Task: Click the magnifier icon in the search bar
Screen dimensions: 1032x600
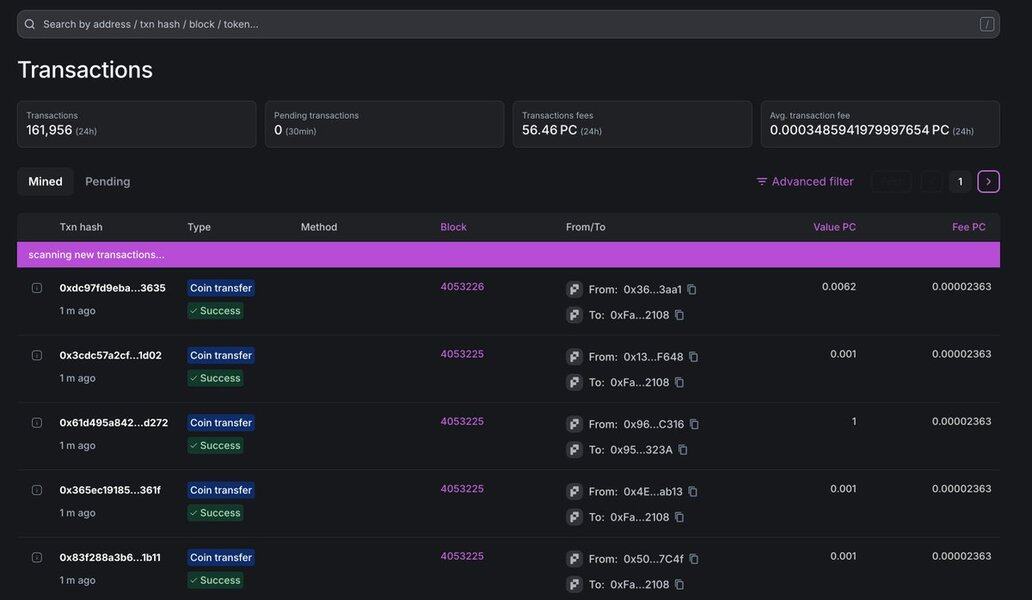Action: pos(30,24)
